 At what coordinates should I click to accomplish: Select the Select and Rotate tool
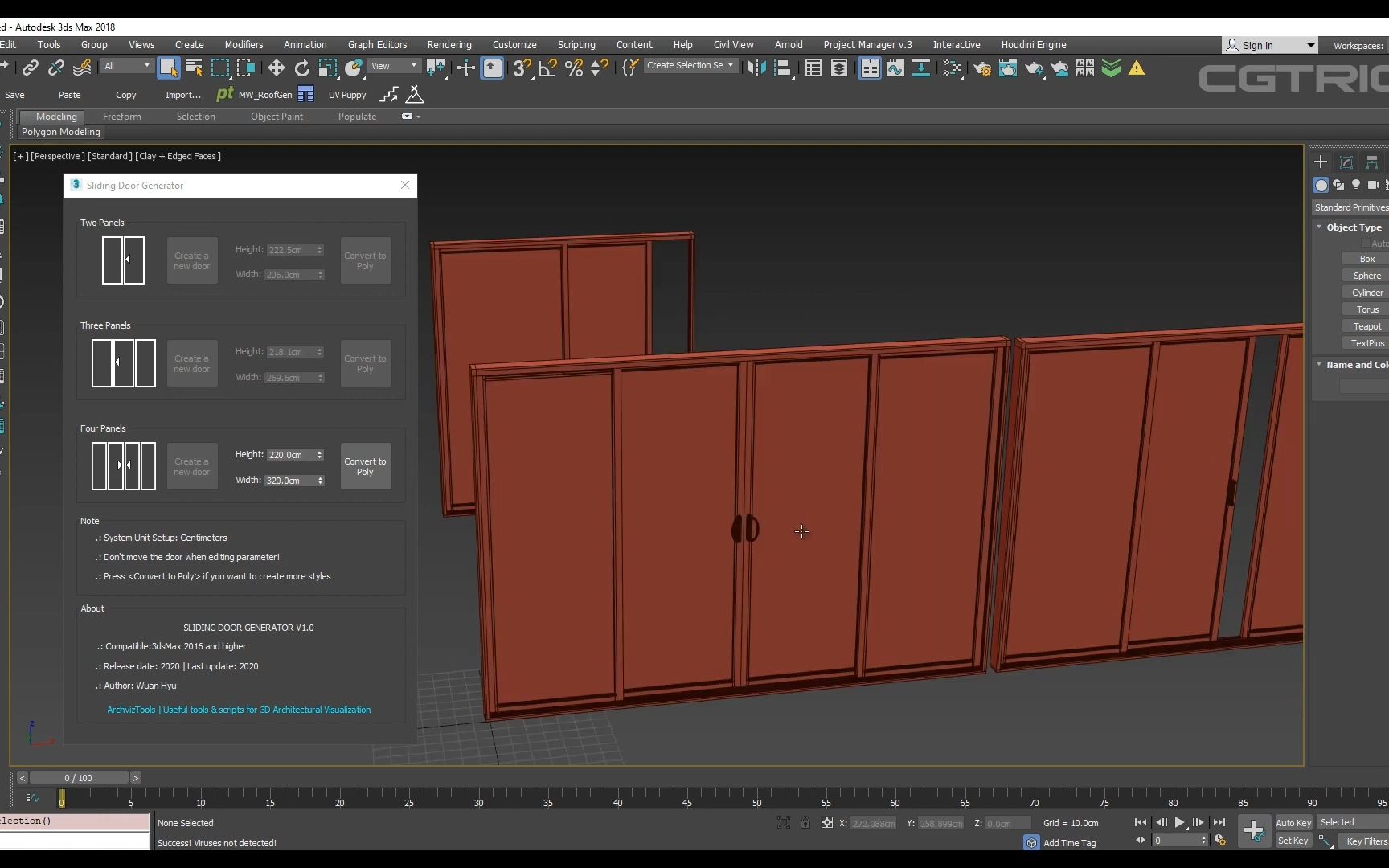pyautogui.click(x=302, y=68)
